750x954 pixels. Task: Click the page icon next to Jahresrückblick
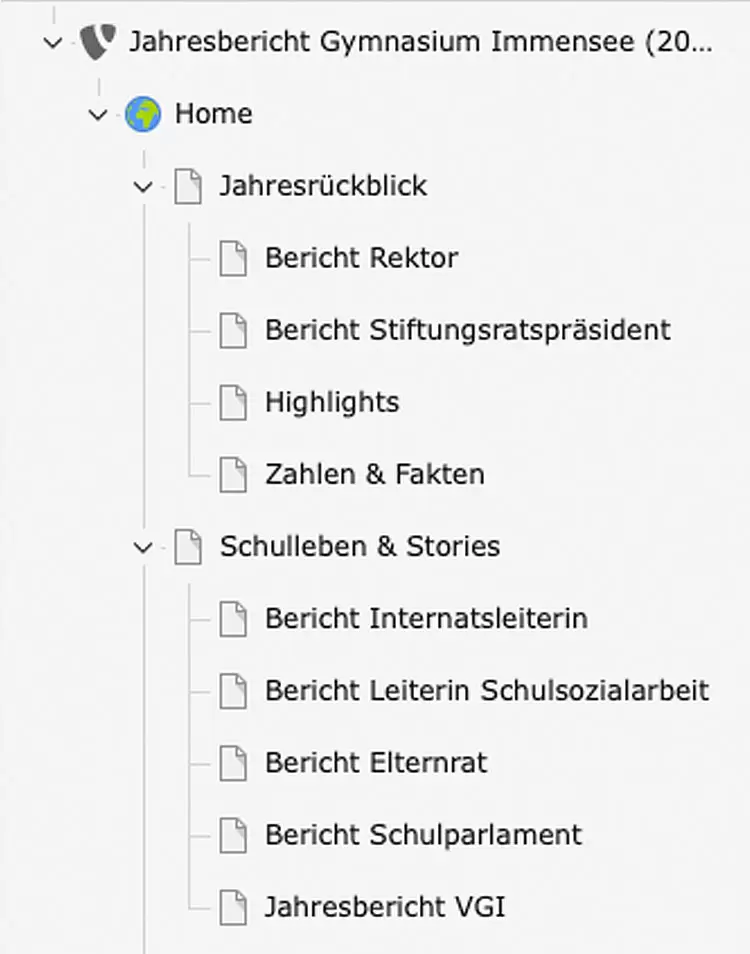(188, 186)
